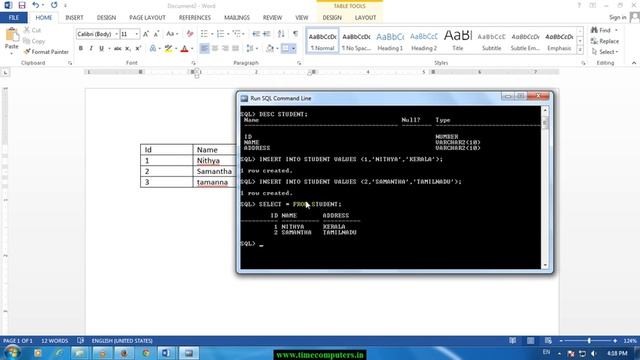Click Copy in the Clipboard group
The height and width of the screenshot is (360, 640).
[34, 41]
